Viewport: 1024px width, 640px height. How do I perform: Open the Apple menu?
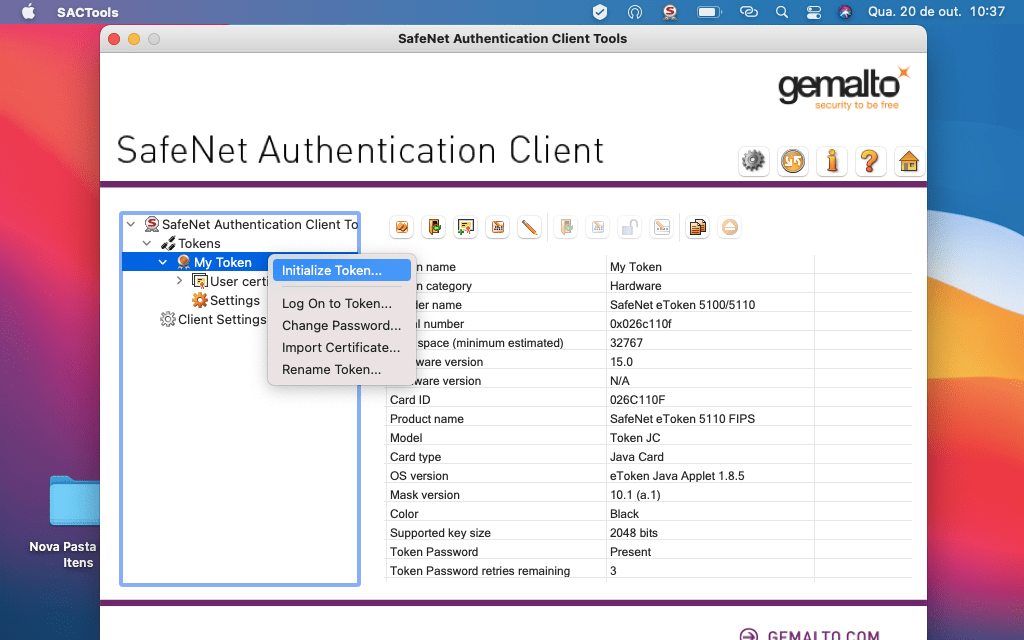[x=29, y=12]
